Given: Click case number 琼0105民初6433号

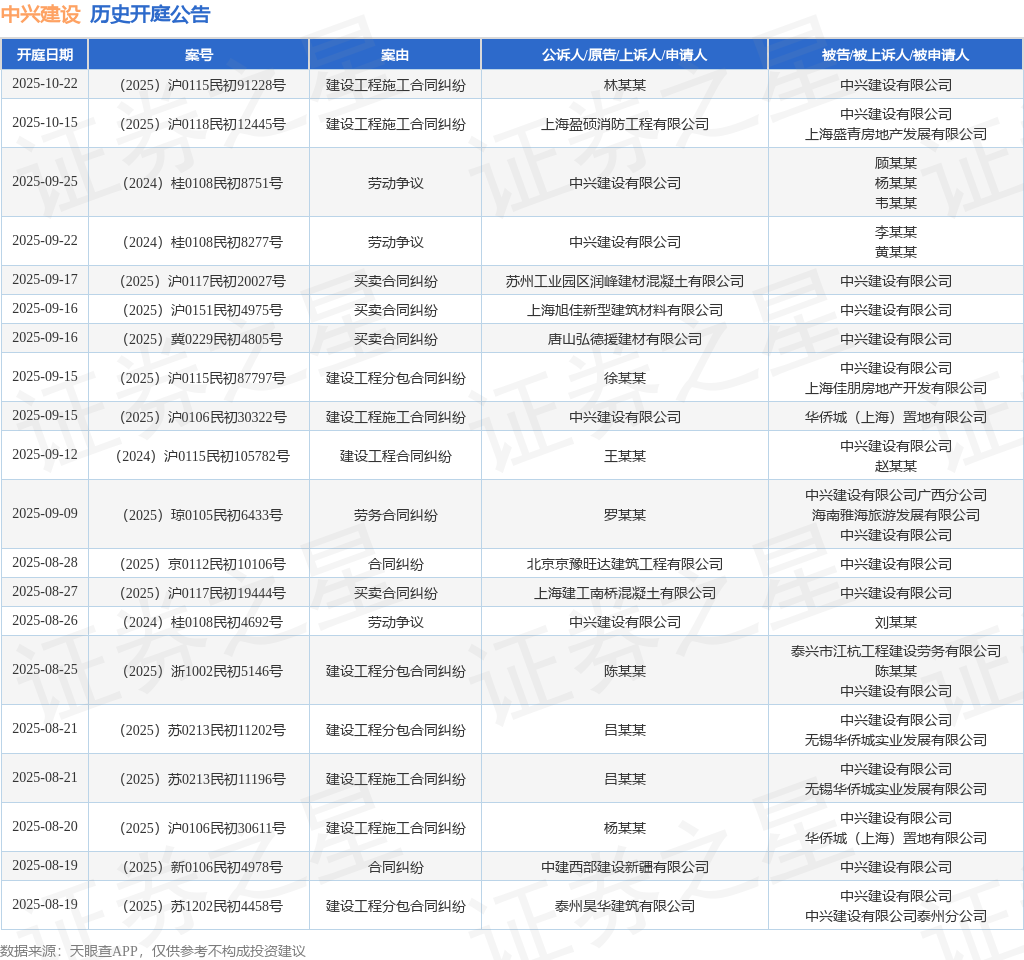Looking at the screenshot, I should [226, 515].
